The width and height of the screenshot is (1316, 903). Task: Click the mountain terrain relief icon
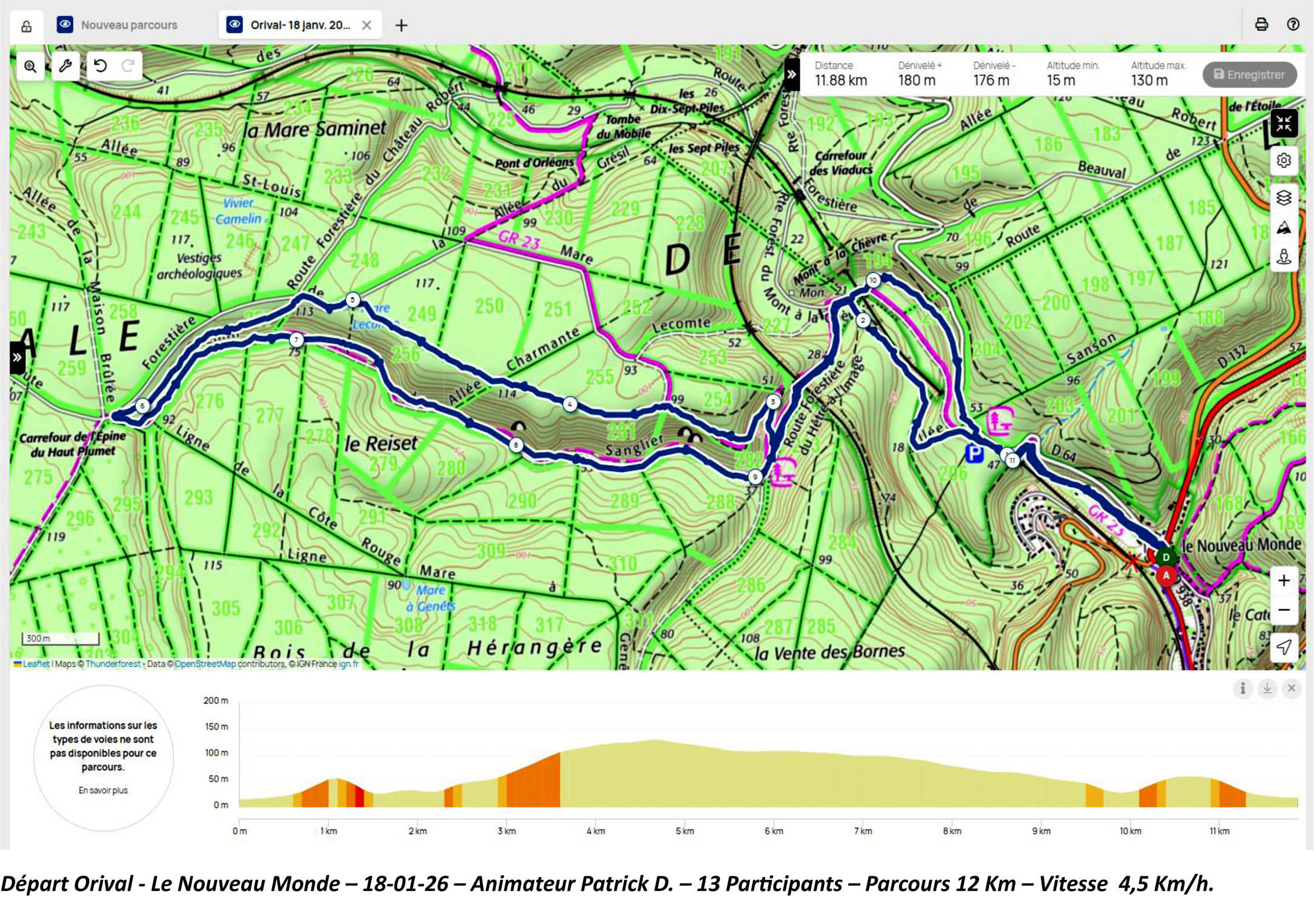point(1283,228)
